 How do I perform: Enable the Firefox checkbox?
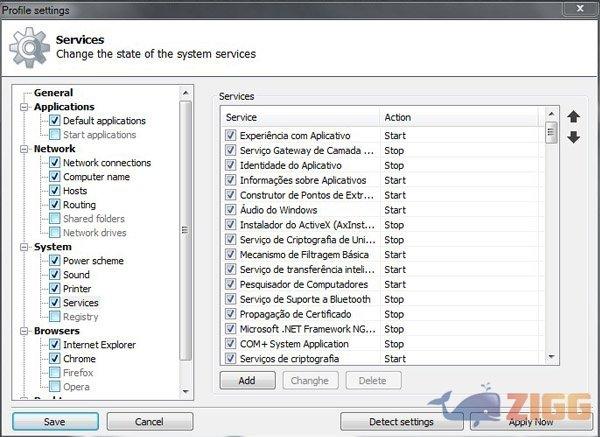(x=54, y=373)
